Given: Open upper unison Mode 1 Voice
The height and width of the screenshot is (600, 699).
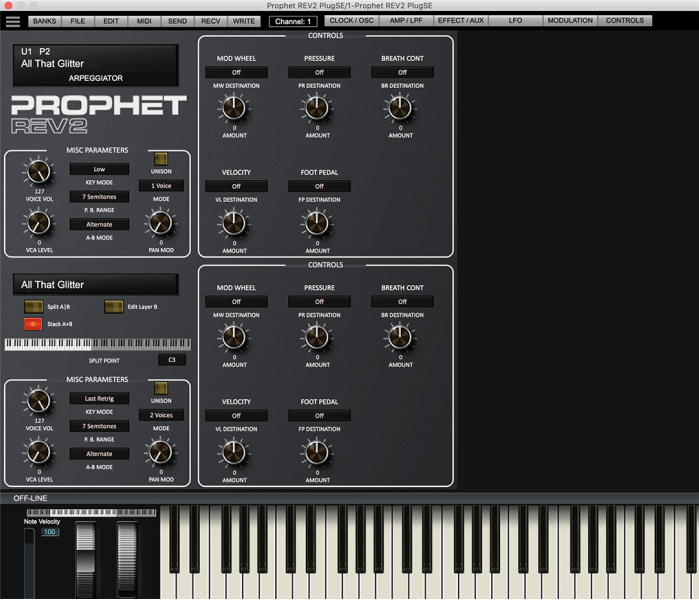Looking at the screenshot, I should 161,186.
